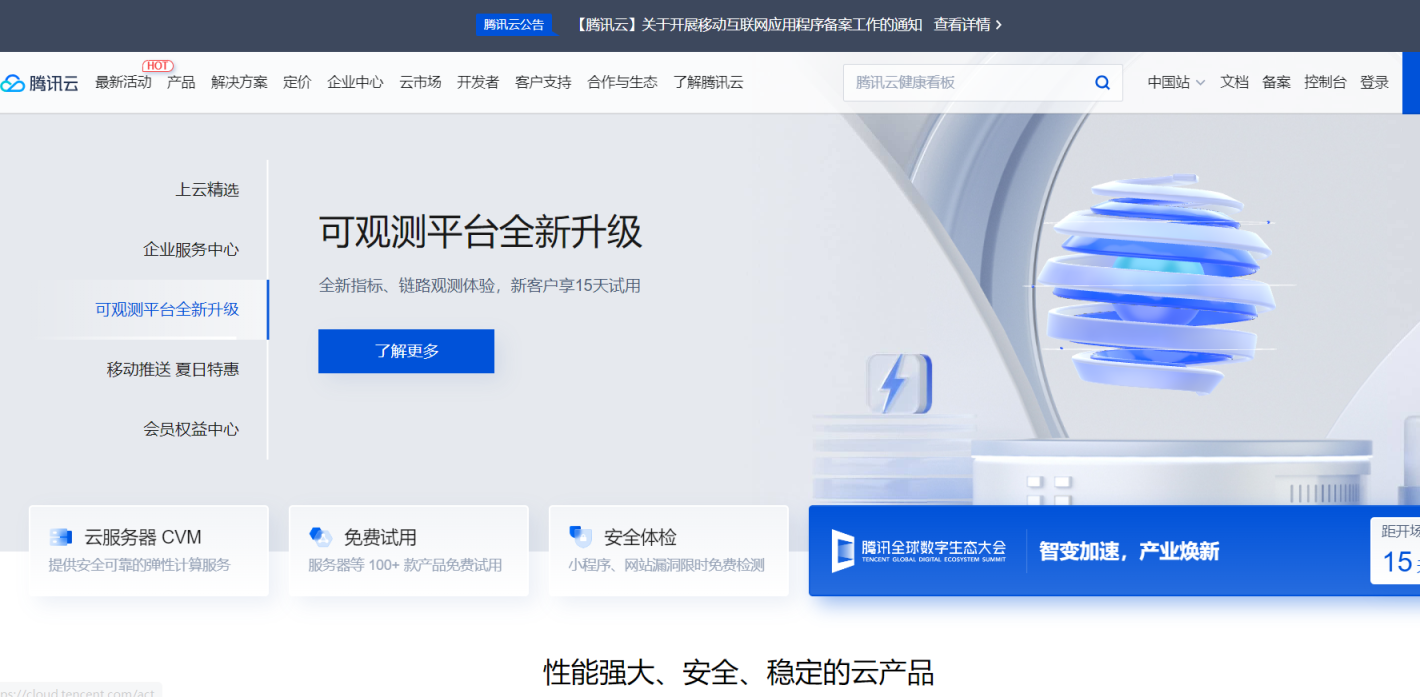Open the 解决方案 menu

tap(239, 82)
